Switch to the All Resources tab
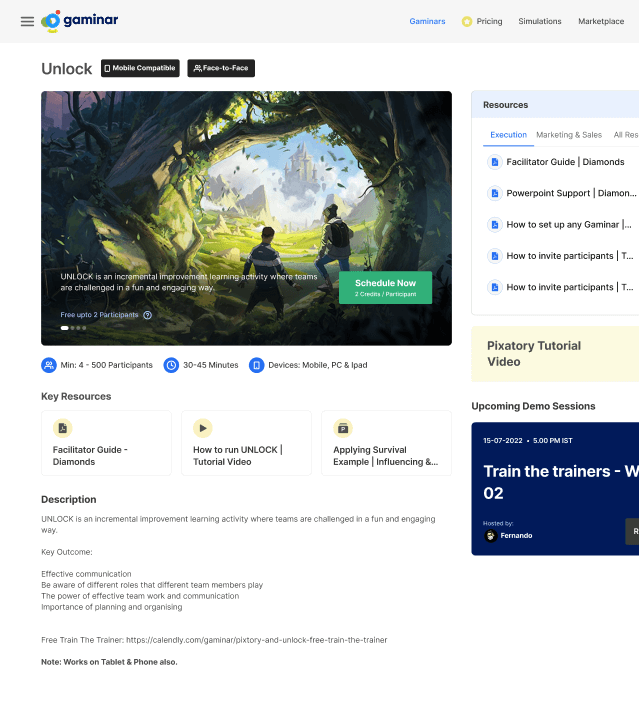Image resolution: width=639 pixels, height=712 pixels. click(x=626, y=135)
